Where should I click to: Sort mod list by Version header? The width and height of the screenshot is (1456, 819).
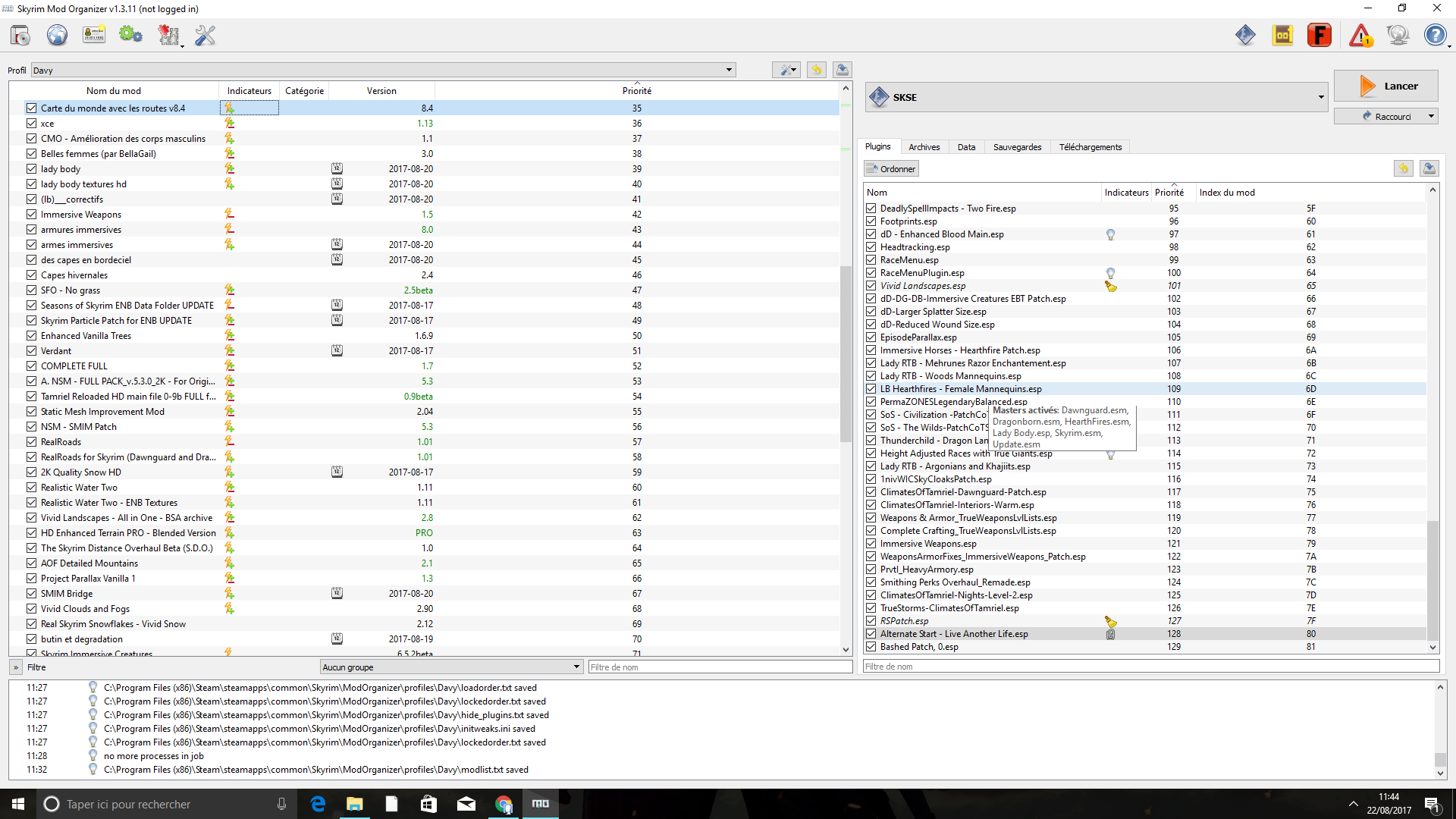pos(381,90)
